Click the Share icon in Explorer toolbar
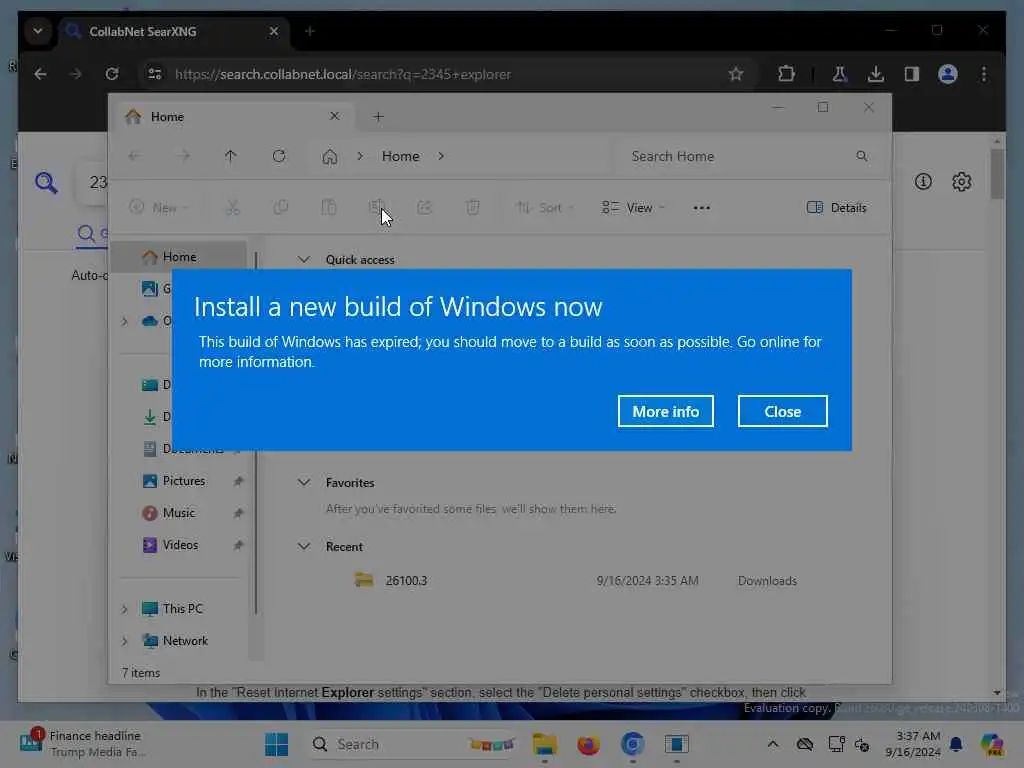The image size is (1024, 768). (424, 208)
